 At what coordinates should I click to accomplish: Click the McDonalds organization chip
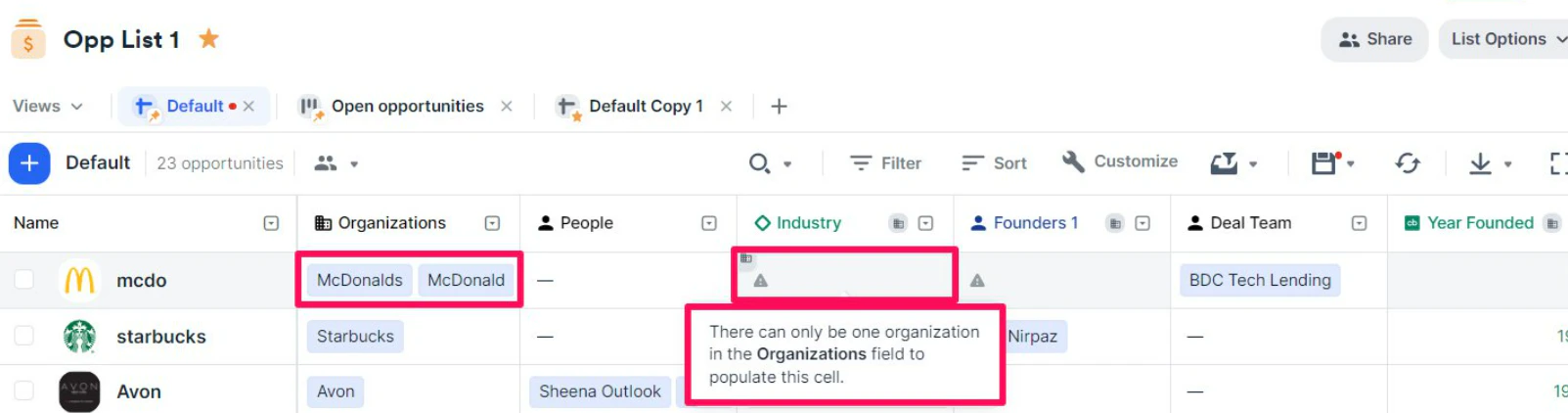(x=360, y=280)
